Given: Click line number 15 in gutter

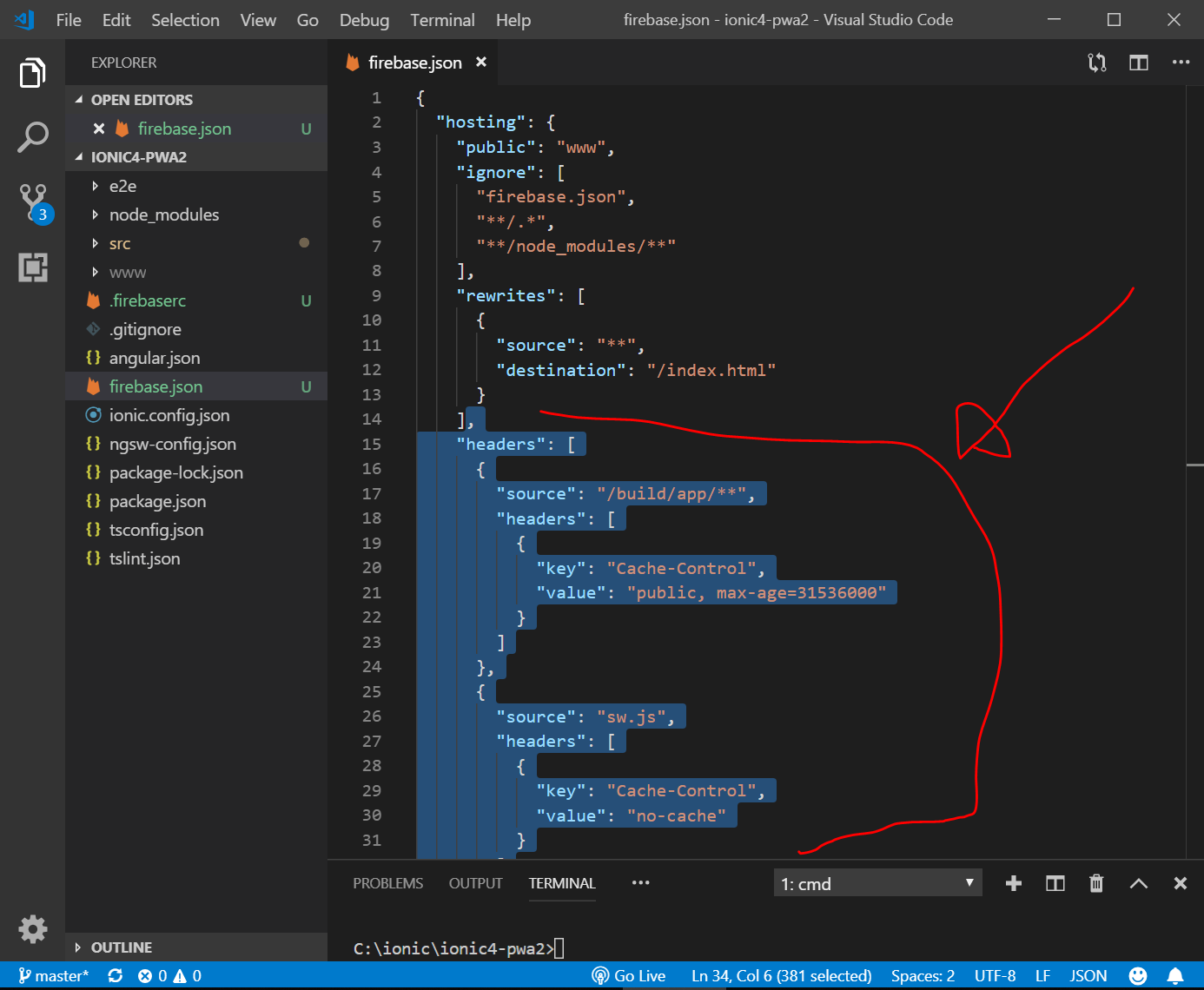Looking at the screenshot, I should coord(371,444).
